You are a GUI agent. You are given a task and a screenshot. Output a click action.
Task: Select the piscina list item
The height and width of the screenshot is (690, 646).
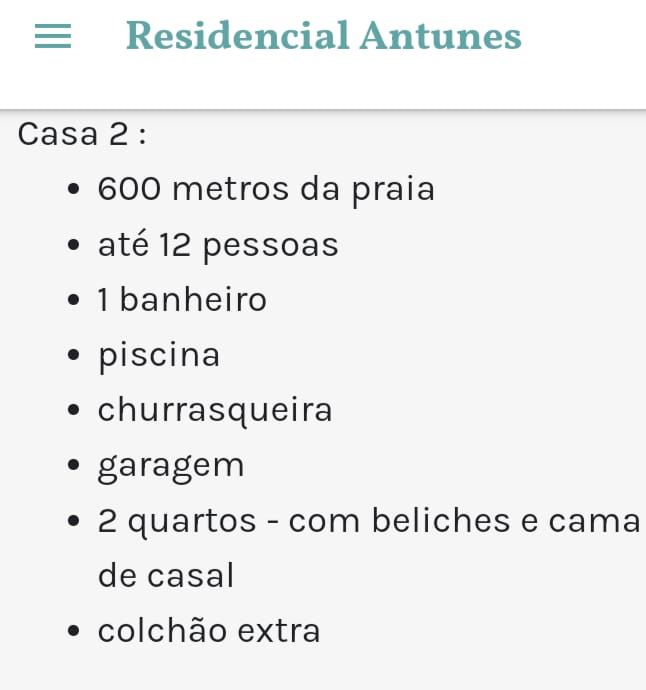159,355
